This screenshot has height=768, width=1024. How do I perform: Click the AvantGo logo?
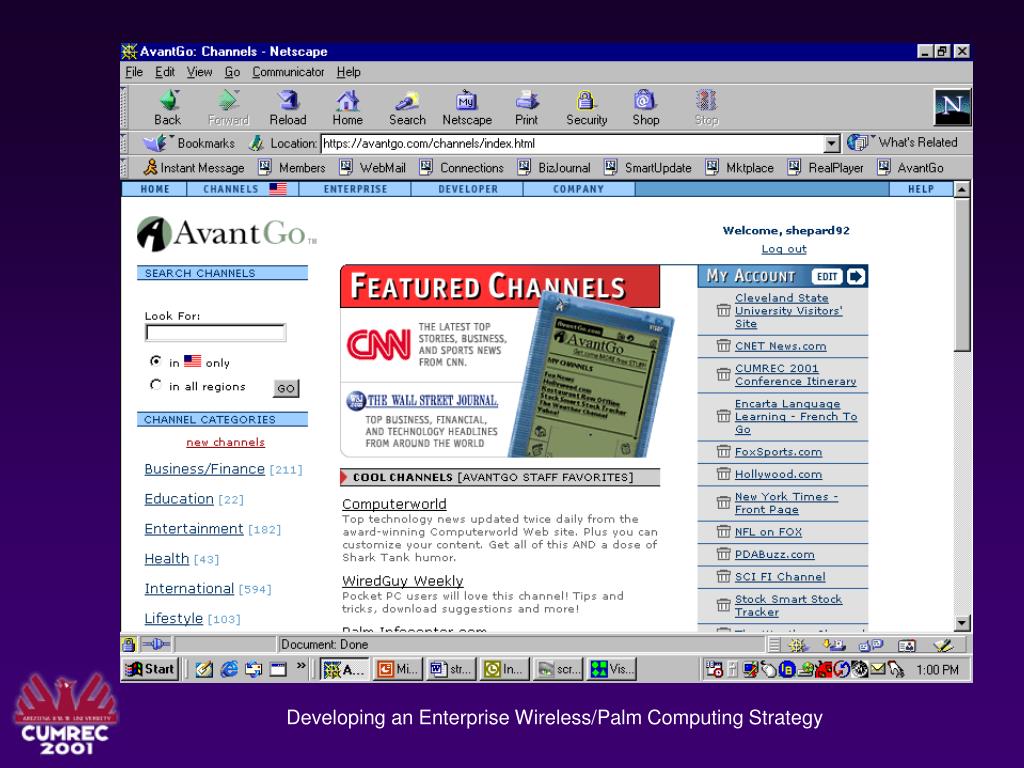click(227, 234)
